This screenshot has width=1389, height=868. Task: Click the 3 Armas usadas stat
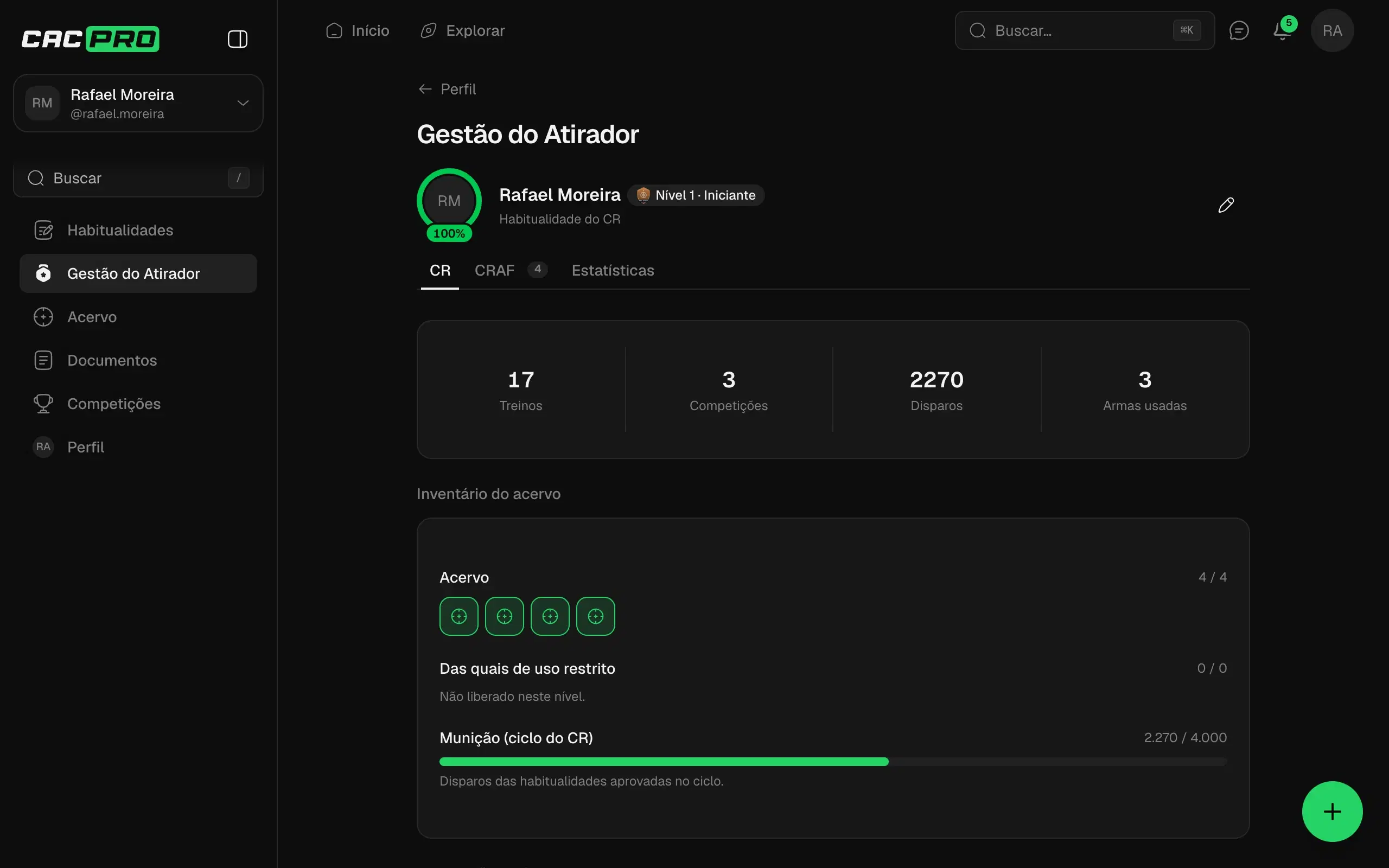[x=1144, y=390]
